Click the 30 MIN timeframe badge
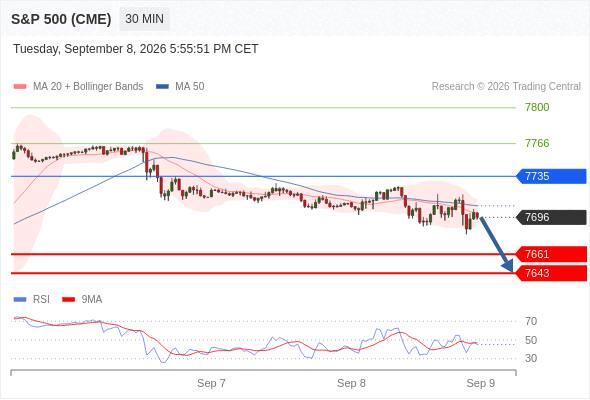 pyautogui.click(x=144, y=19)
